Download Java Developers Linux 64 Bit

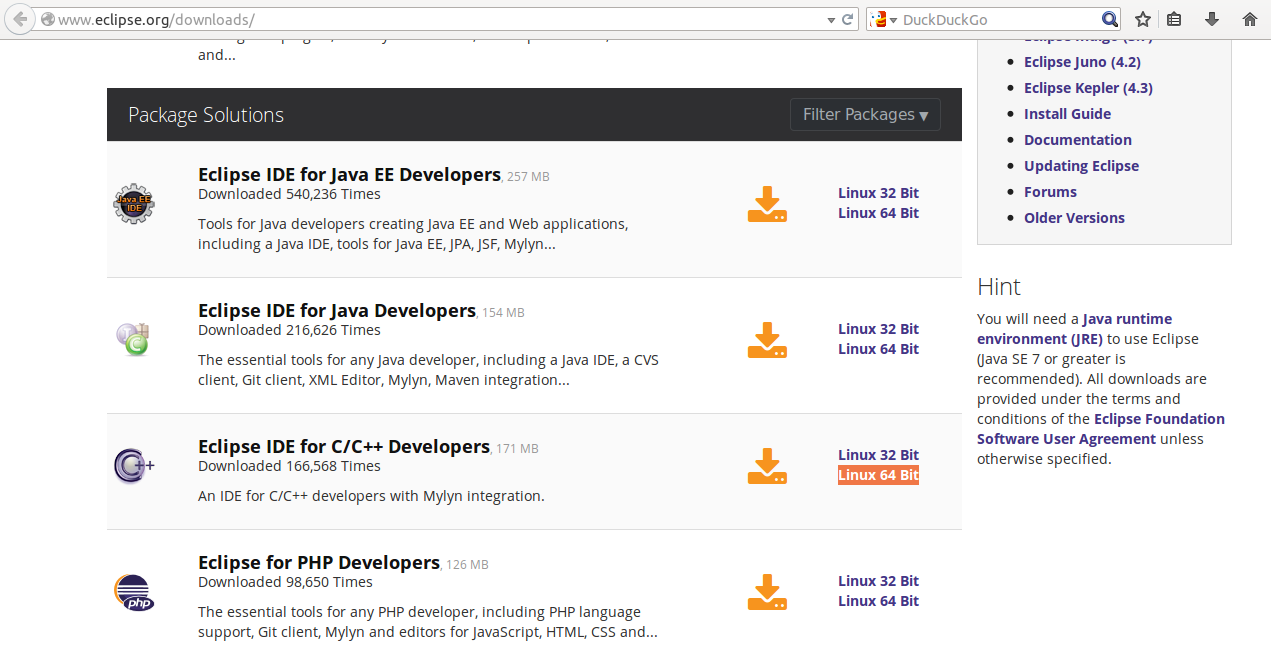click(878, 349)
